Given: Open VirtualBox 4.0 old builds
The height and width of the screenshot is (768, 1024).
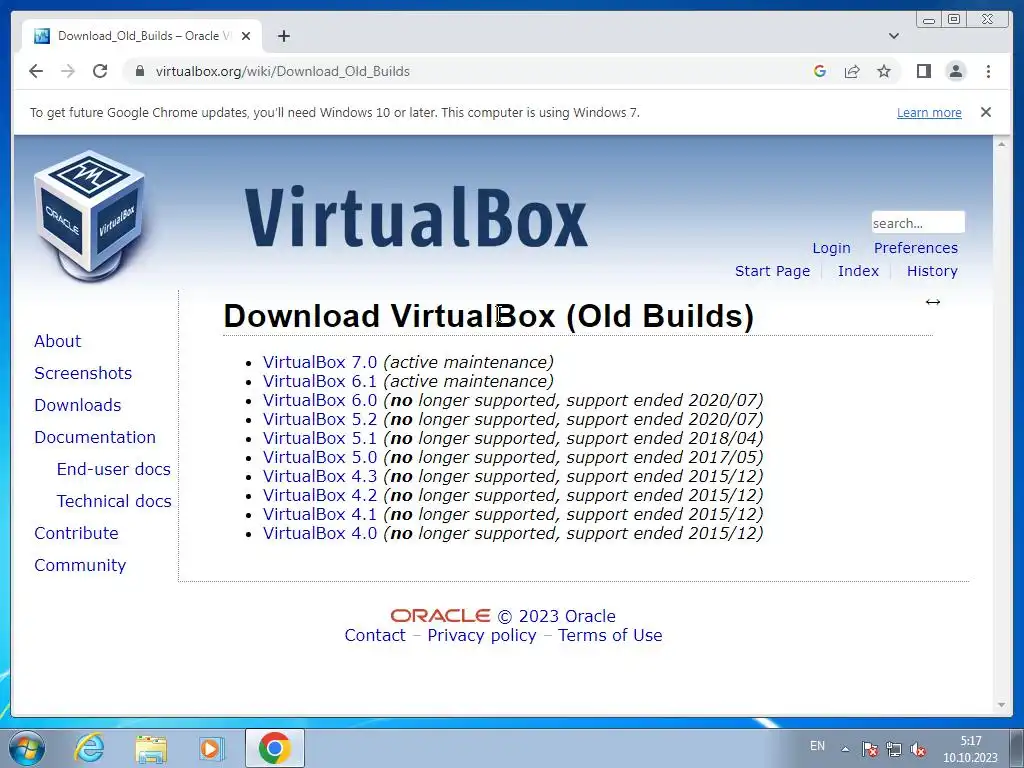Looking at the screenshot, I should pos(320,533).
